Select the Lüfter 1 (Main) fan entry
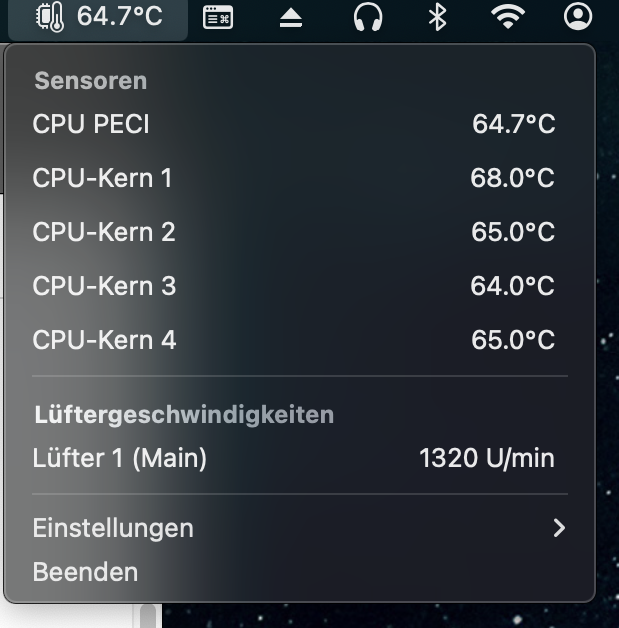This screenshot has height=628, width=619. (x=120, y=459)
